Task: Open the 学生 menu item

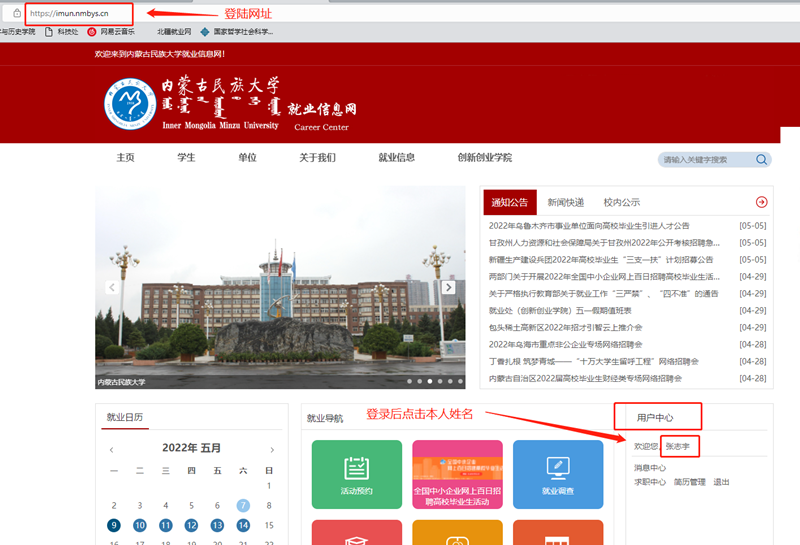Action: point(186,158)
